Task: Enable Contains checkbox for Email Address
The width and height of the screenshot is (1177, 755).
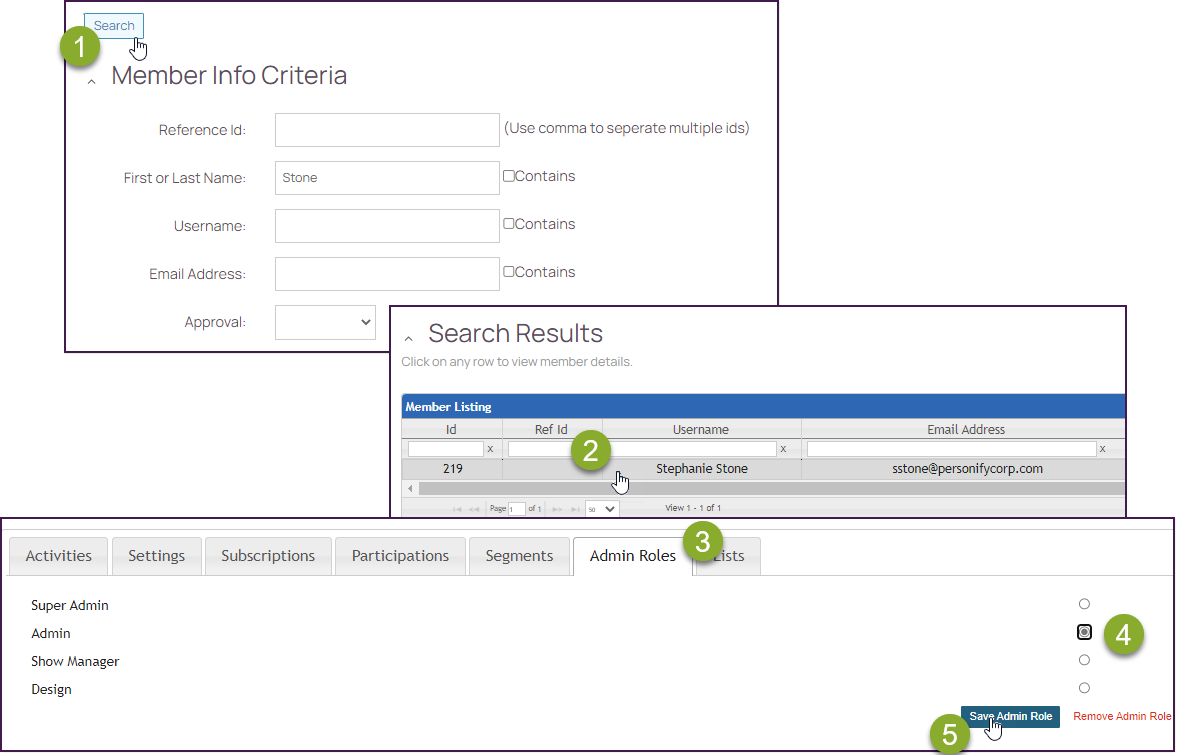Action: (x=509, y=272)
